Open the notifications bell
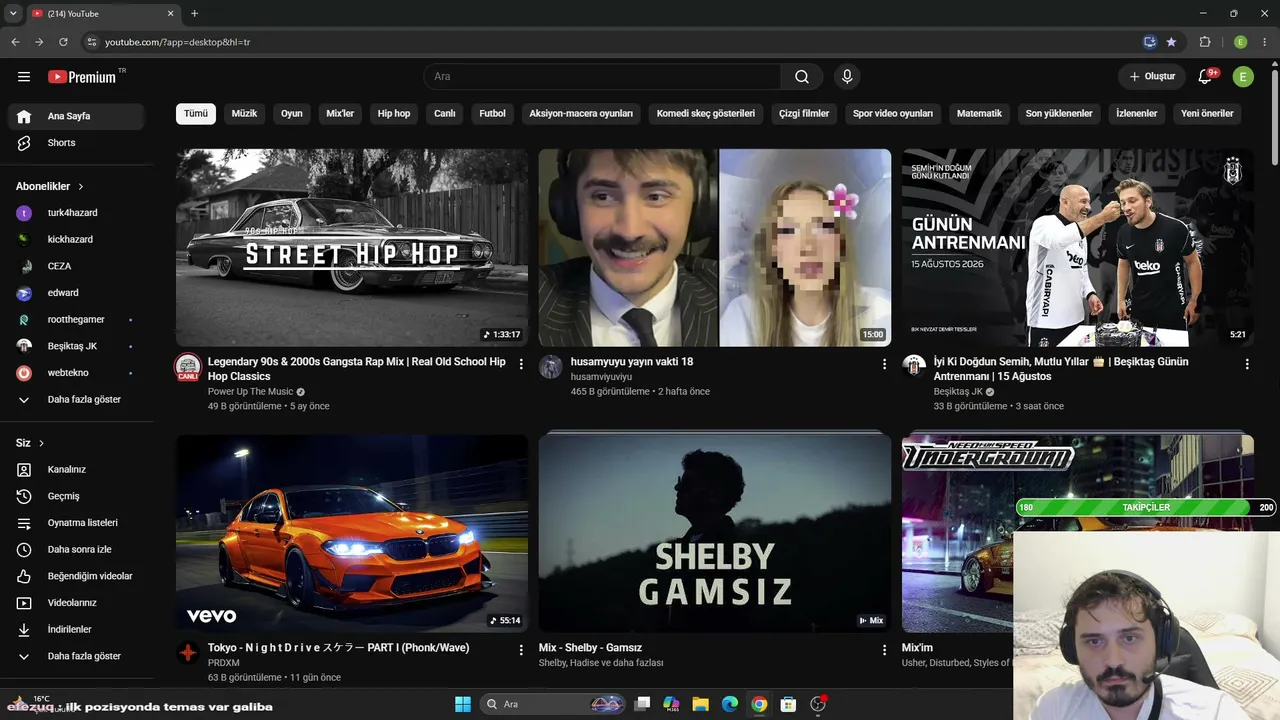1280x720 pixels. 1206,77
